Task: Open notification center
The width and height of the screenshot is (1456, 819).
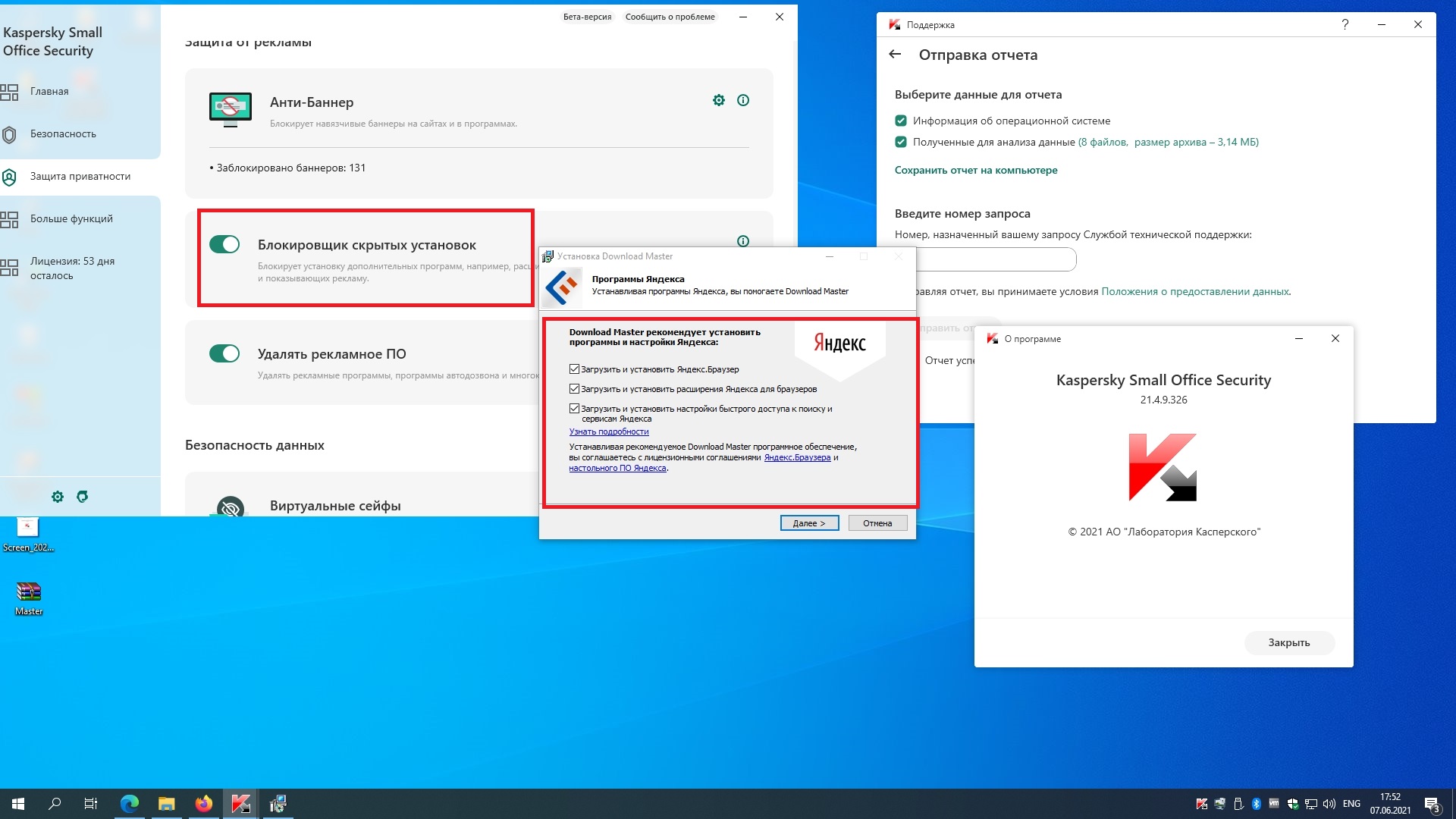Action: (x=1432, y=804)
